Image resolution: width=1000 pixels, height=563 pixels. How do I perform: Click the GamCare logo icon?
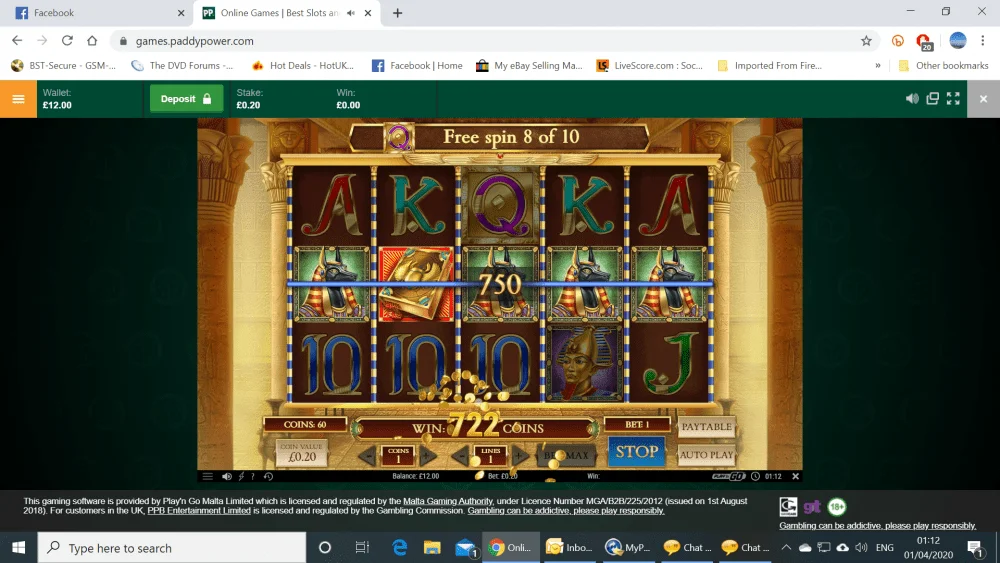pyautogui.click(x=788, y=507)
